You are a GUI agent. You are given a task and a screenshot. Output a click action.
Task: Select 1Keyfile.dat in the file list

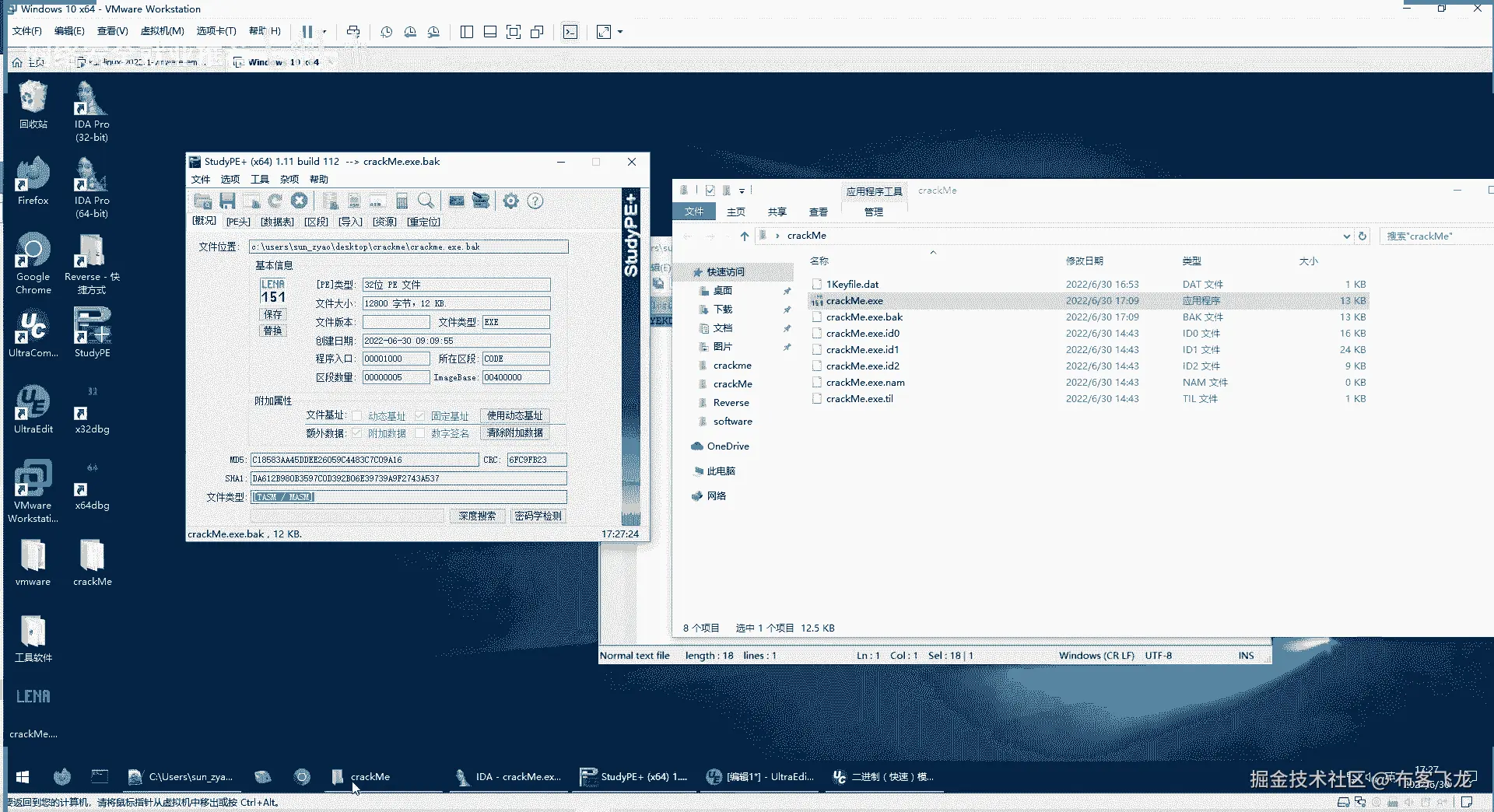(x=1089, y=285)
